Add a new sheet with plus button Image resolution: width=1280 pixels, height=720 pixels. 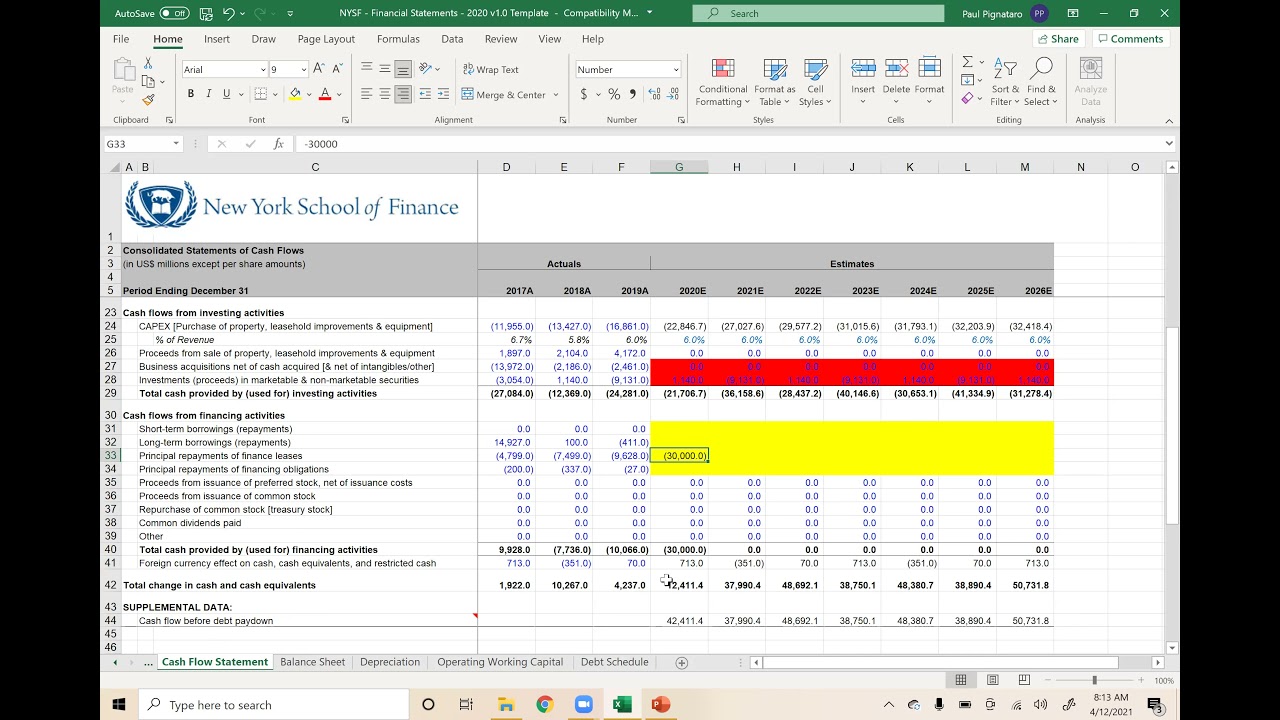click(682, 662)
